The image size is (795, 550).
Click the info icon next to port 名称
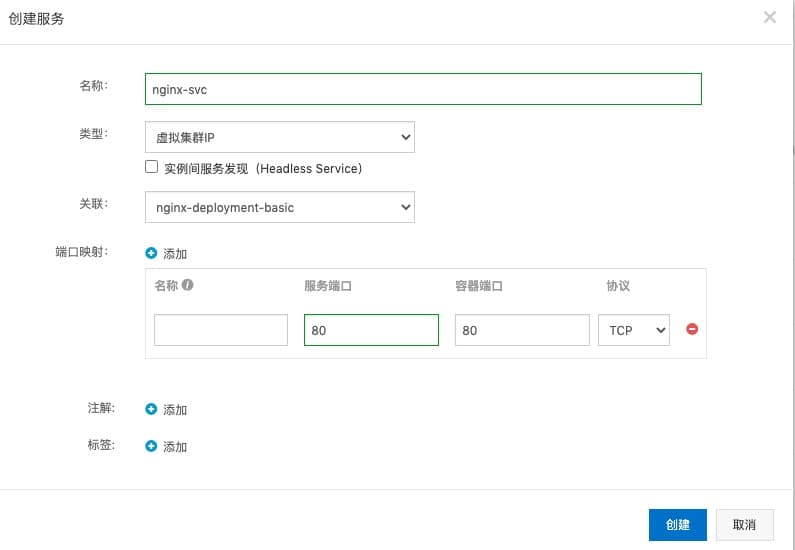[x=187, y=285]
